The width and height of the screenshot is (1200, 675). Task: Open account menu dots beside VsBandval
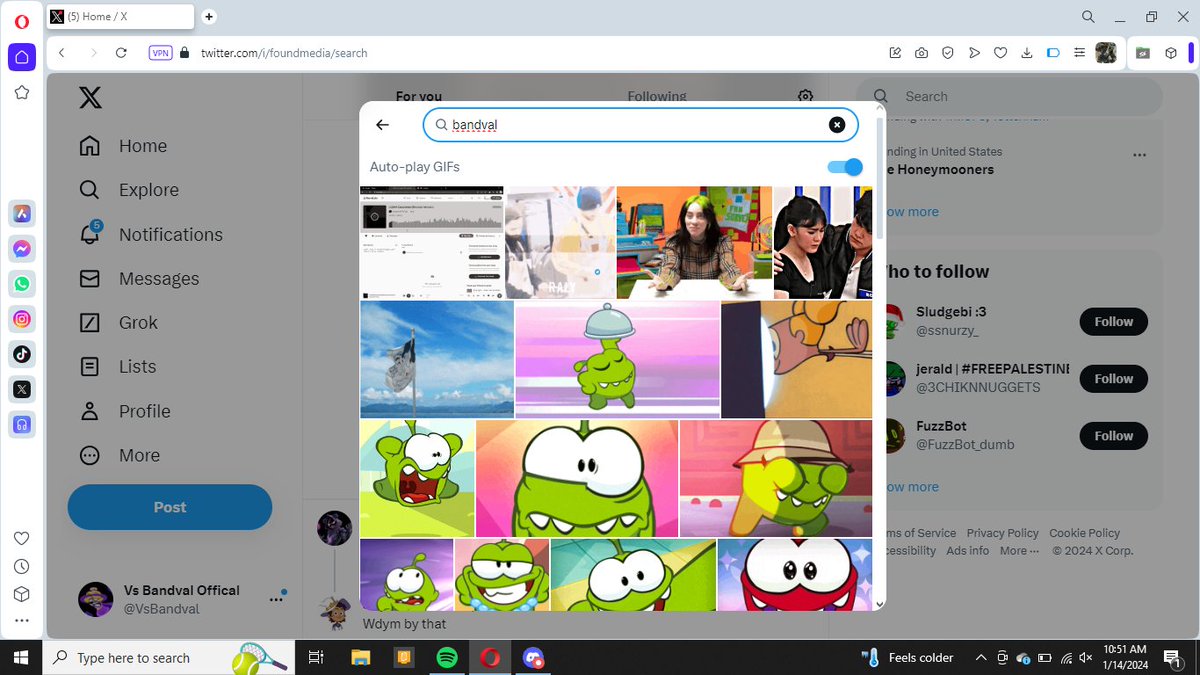pyautogui.click(x=276, y=599)
